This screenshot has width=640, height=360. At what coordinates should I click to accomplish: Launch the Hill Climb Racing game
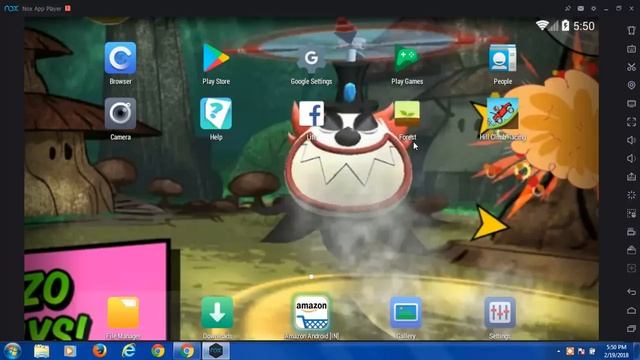point(502,113)
